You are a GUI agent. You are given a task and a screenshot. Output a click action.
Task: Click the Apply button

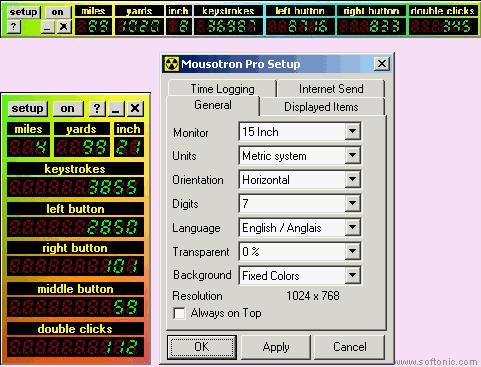pyautogui.click(x=276, y=347)
